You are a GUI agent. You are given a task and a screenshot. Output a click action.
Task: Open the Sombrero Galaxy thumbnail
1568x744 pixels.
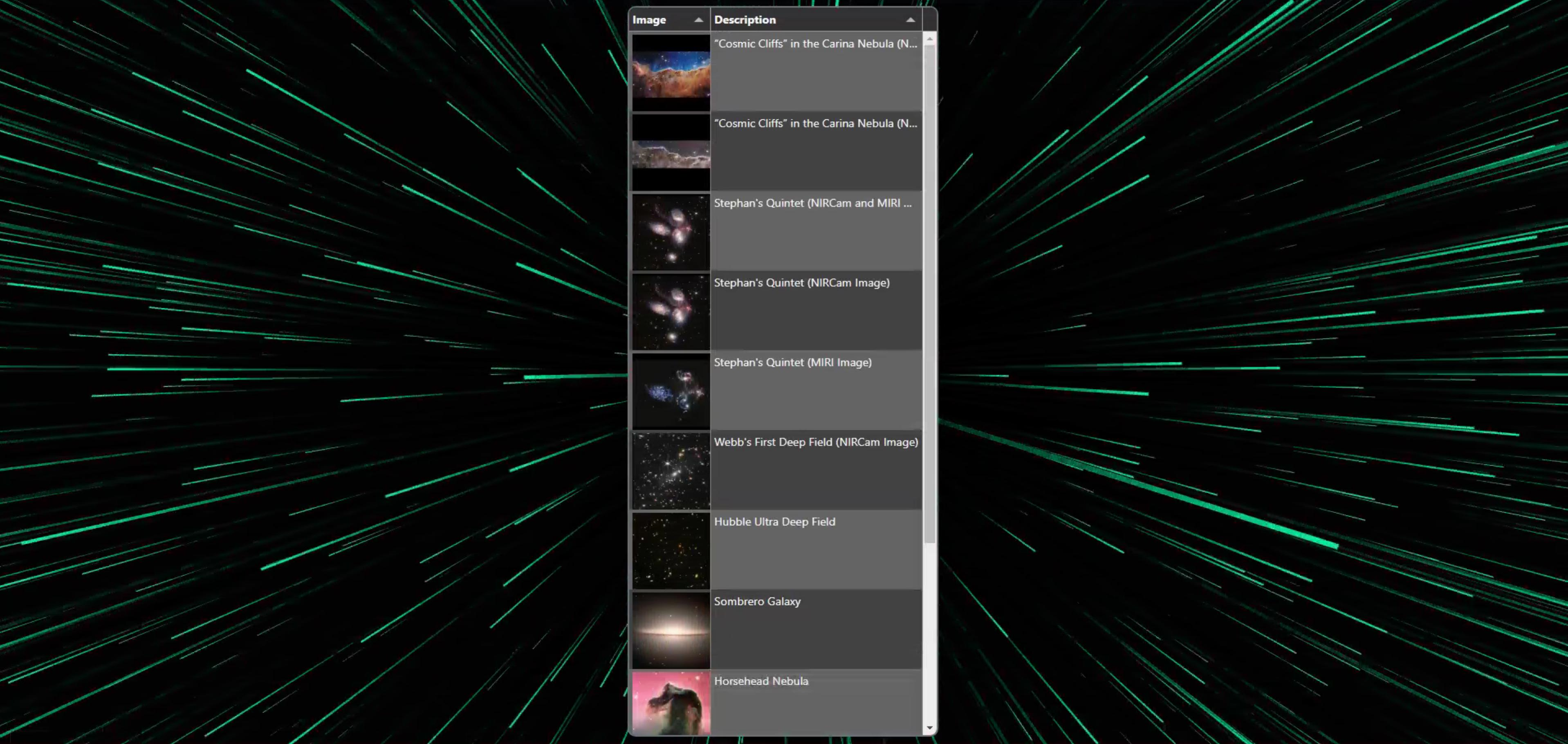coord(671,630)
